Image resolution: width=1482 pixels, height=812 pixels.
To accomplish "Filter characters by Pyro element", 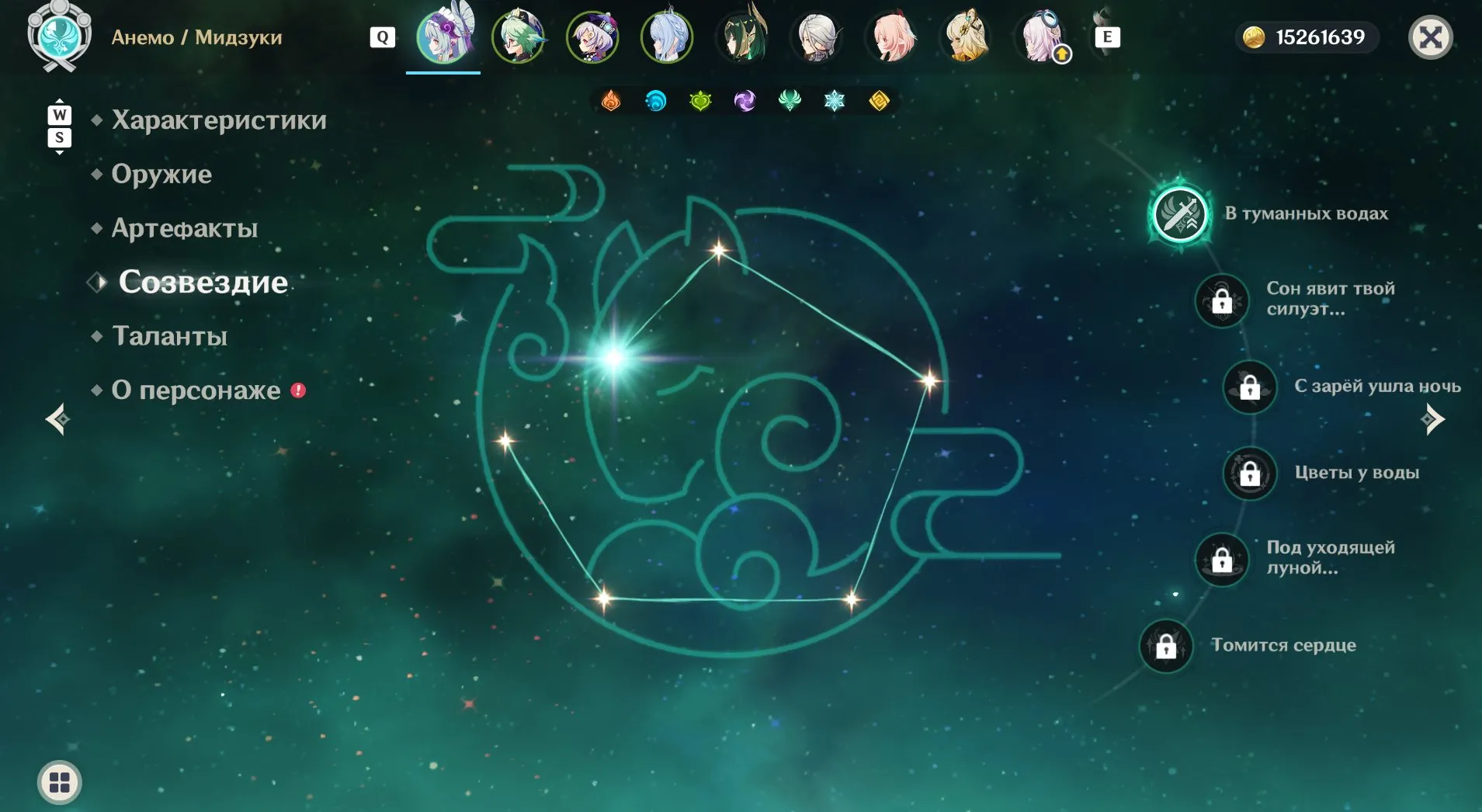I will pos(611,101).
